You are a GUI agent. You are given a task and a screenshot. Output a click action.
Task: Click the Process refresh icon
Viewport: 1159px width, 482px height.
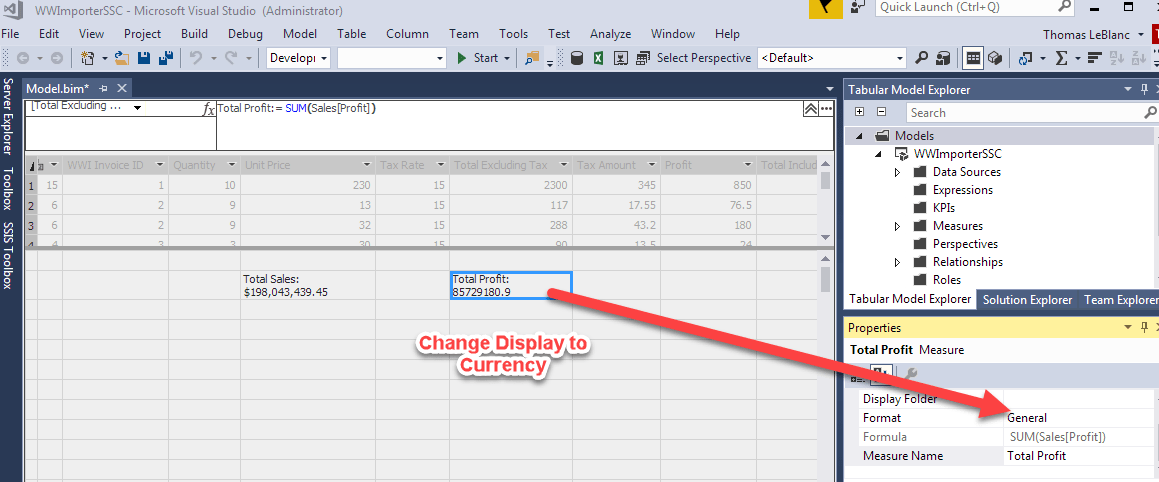tap(1025, 58)
